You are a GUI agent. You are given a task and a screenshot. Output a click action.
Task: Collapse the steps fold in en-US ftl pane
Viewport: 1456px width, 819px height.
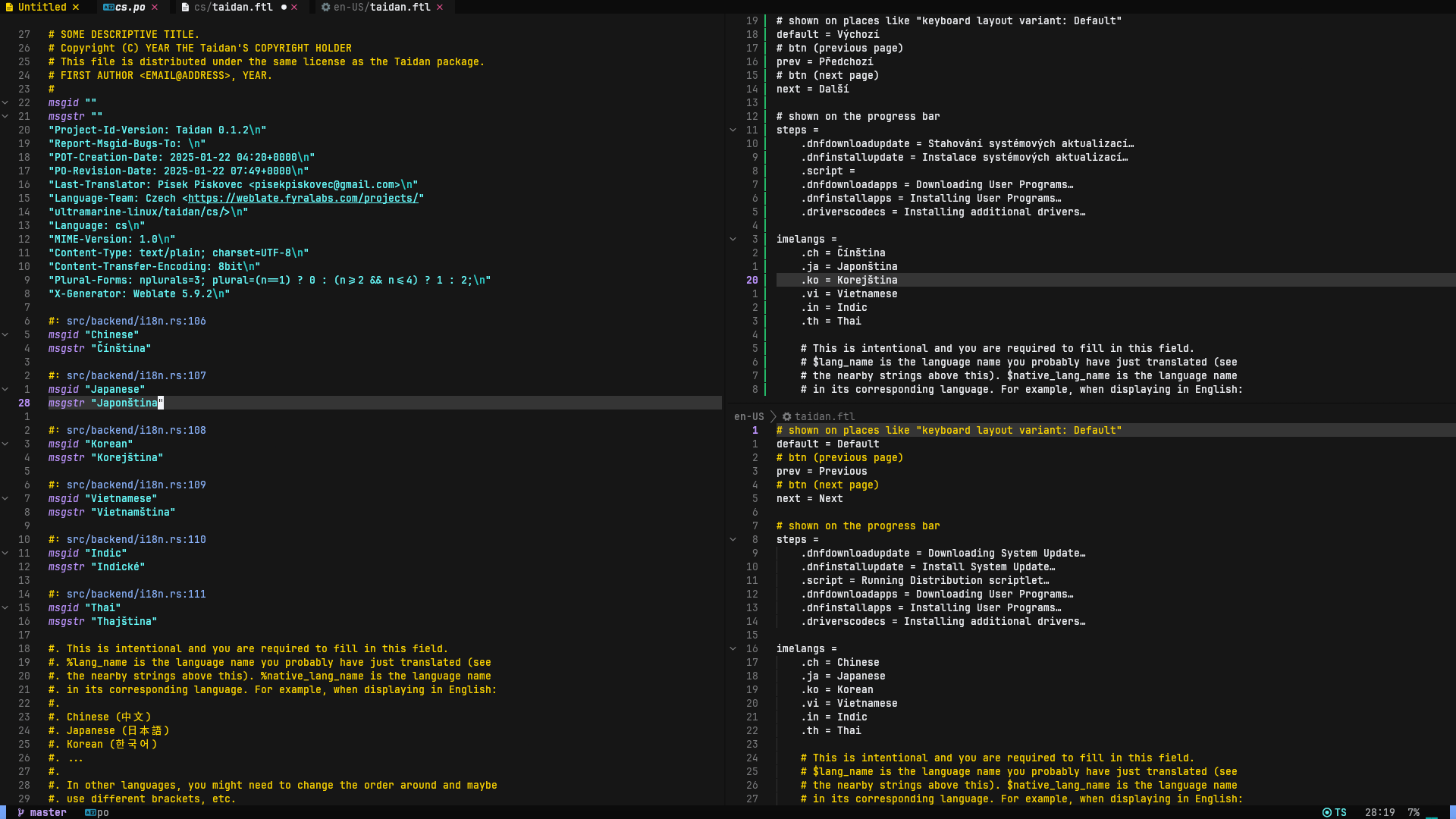point(733,539)
